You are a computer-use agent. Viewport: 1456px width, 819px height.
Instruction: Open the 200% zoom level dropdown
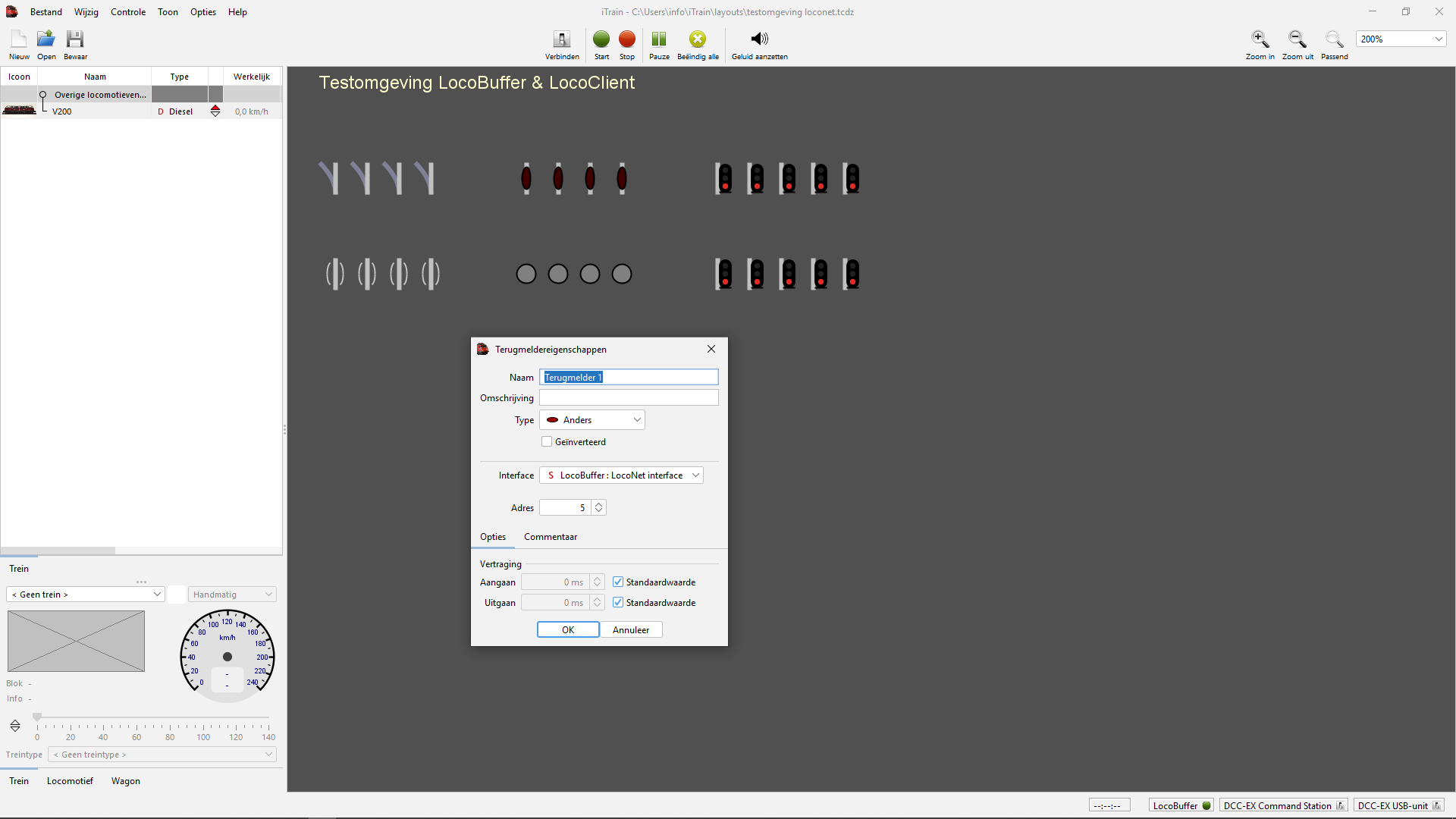[x=1438, y=39]
